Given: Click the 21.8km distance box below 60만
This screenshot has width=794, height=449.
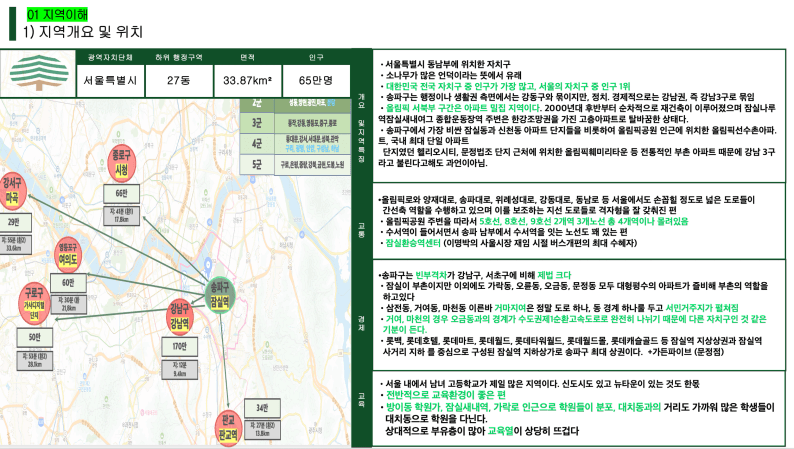Looking at the screenshot, I should pyautogui.click(x=68, y=304).
